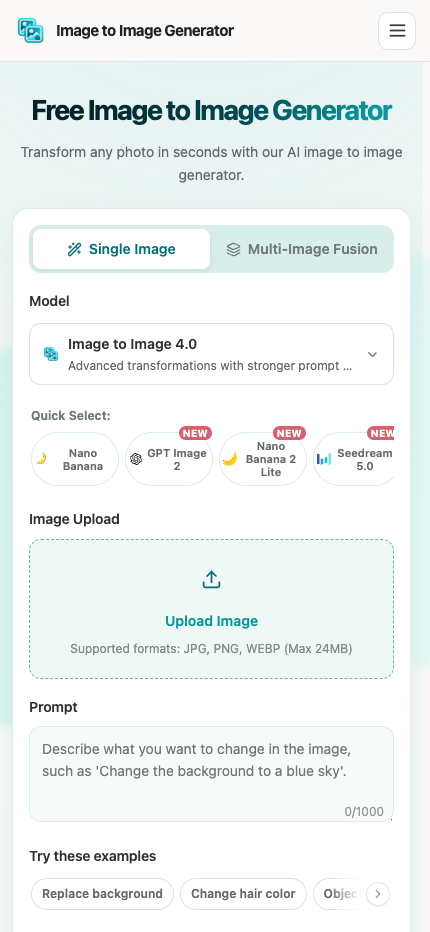Click the Image to Image Generator logo icon

coord(30,30)
